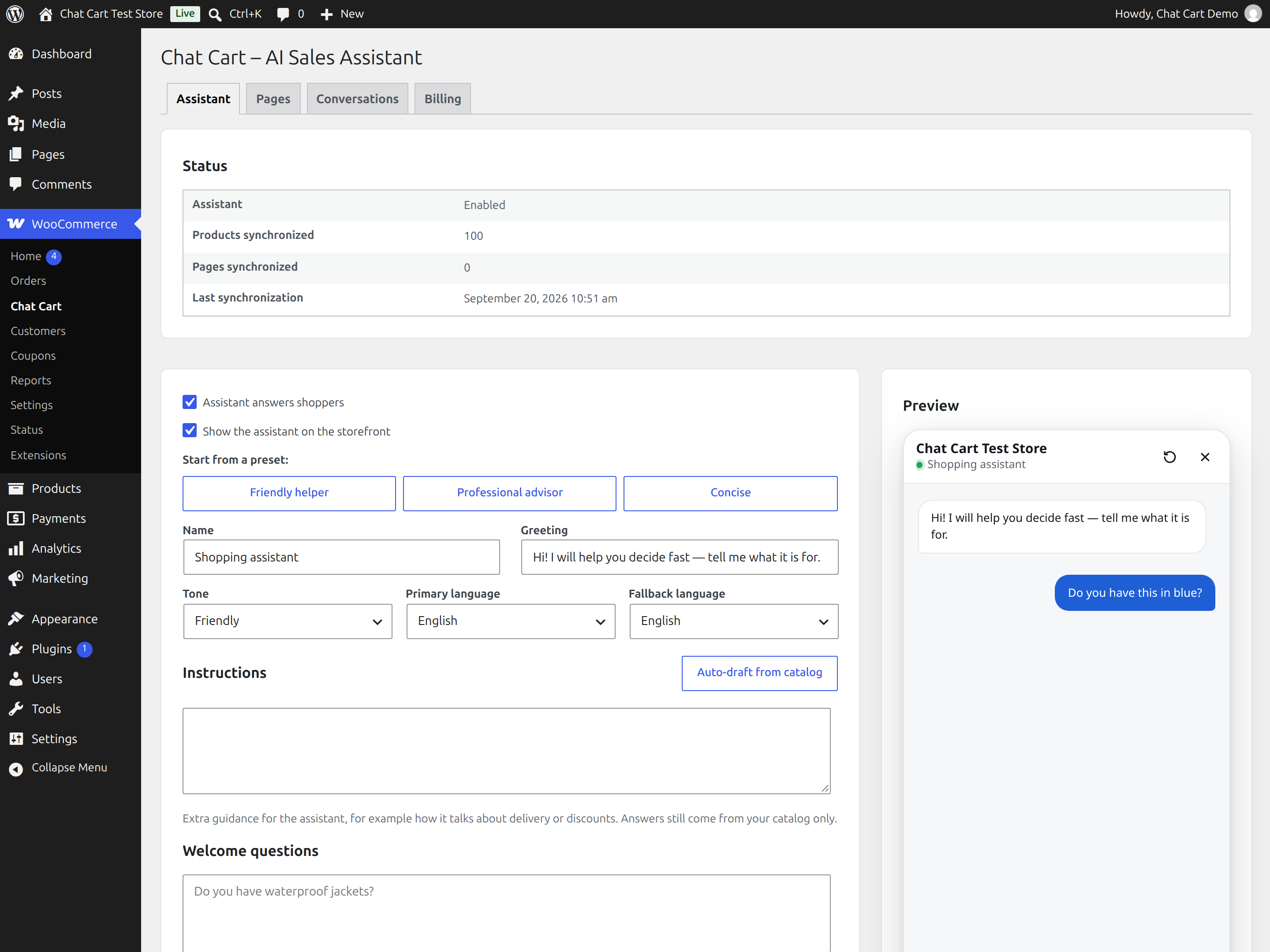Image resolution: width=1270 pixels, height=952 pixels.
Task: Open the Billing tab
Action: click(443, 99)
